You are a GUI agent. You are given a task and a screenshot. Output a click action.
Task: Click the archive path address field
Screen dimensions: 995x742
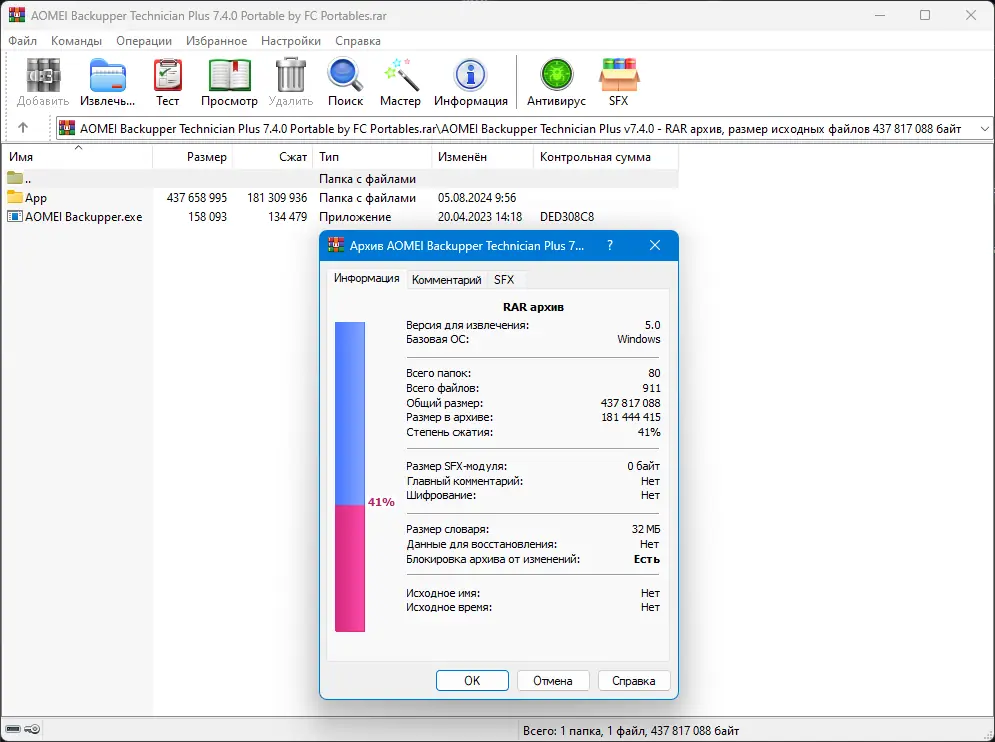(524, 129)
